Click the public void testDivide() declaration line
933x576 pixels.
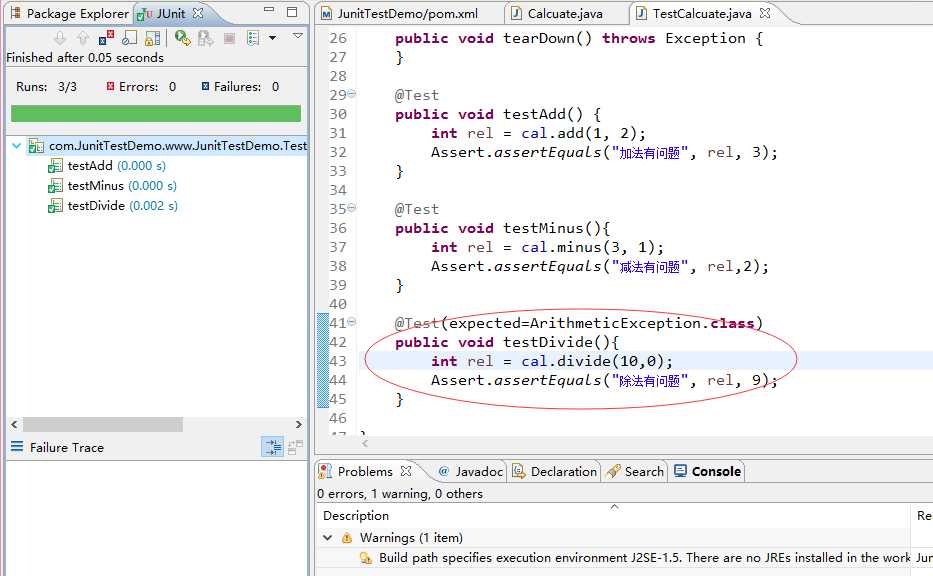tap(507, 342)
